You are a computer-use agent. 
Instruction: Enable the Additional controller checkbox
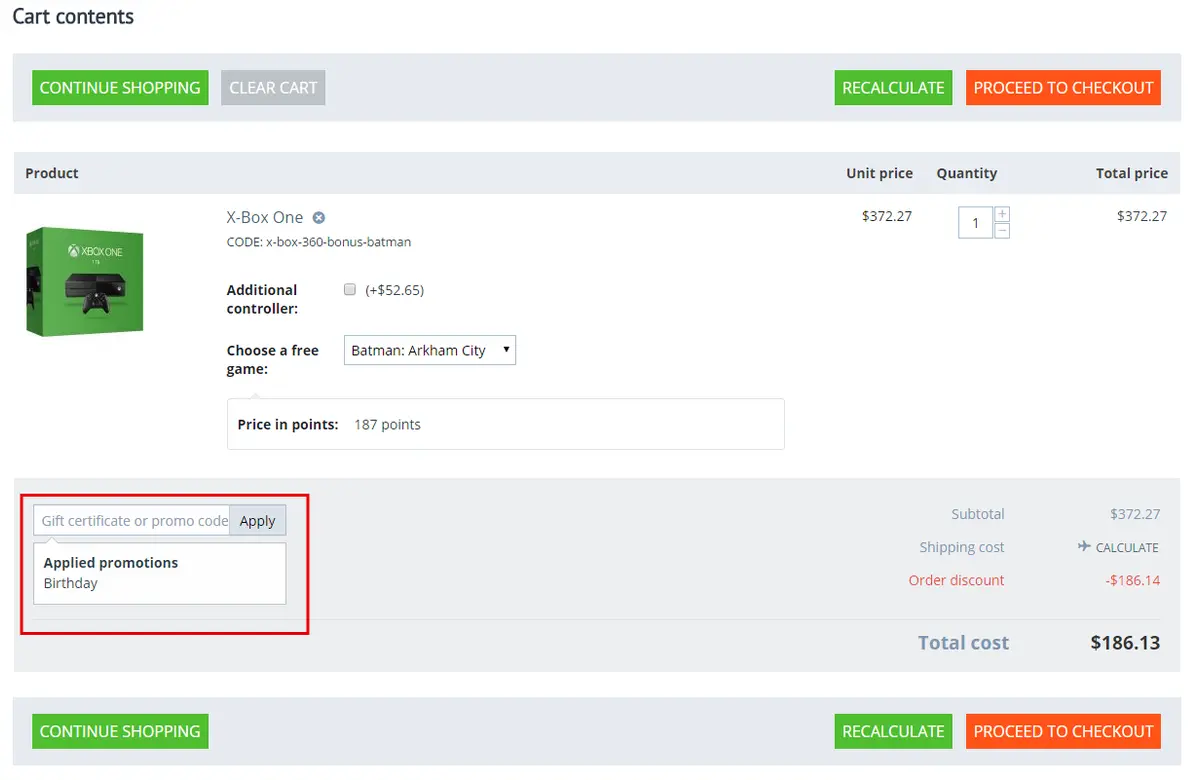coord(350,290)
